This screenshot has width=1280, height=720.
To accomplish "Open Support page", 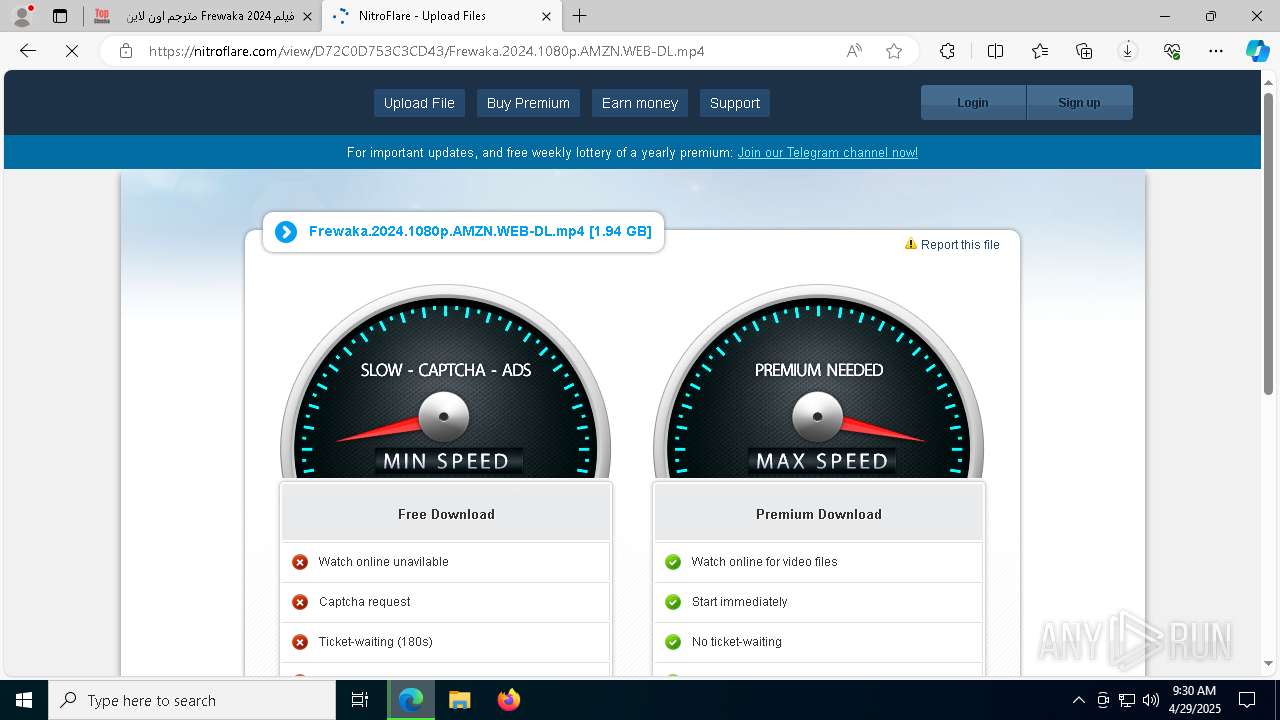I will 735,103.
